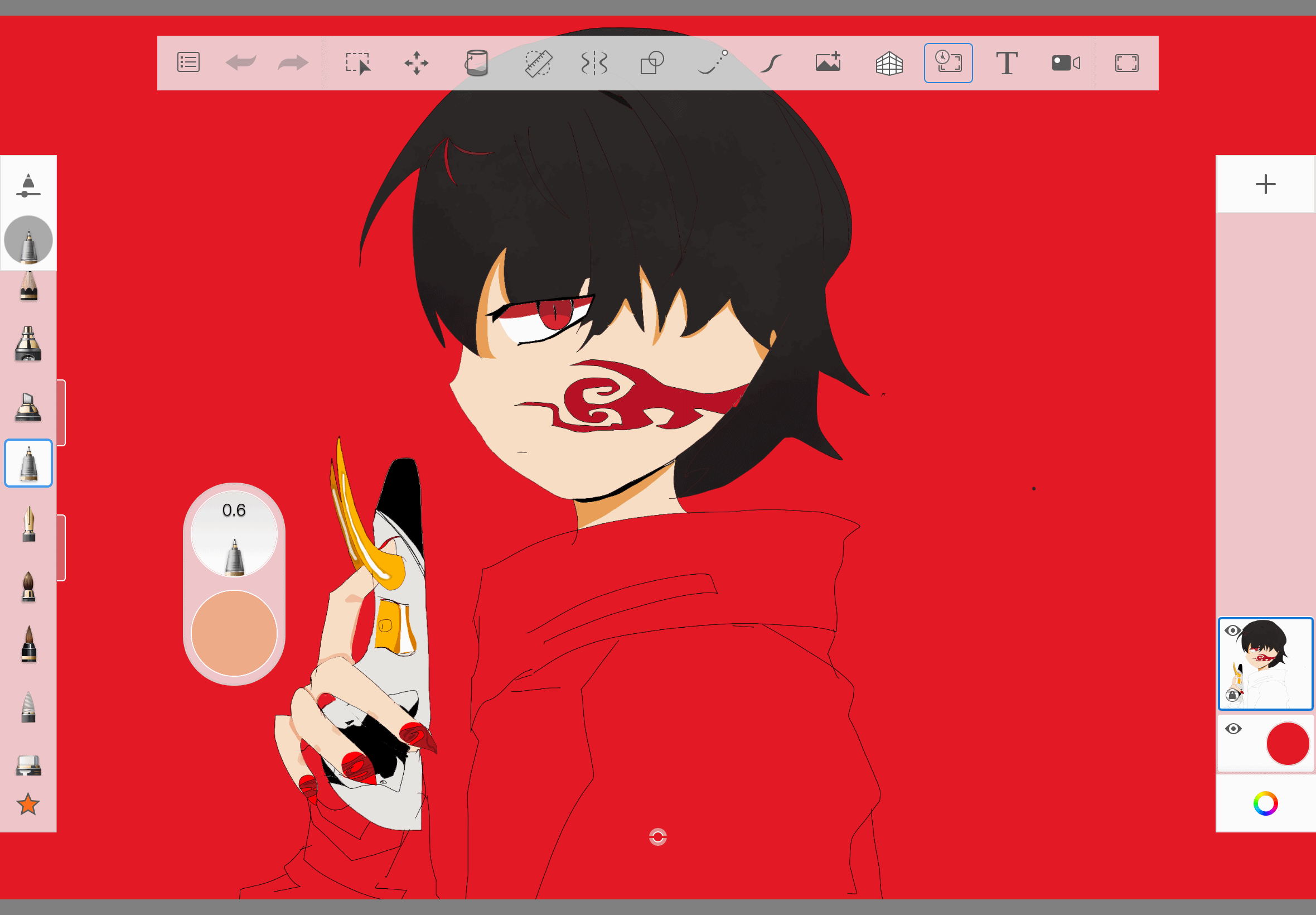The height and width of the screenshot is (915, 1316).
Task: Undo the last stroke
Action: click(x=241, y=62)
